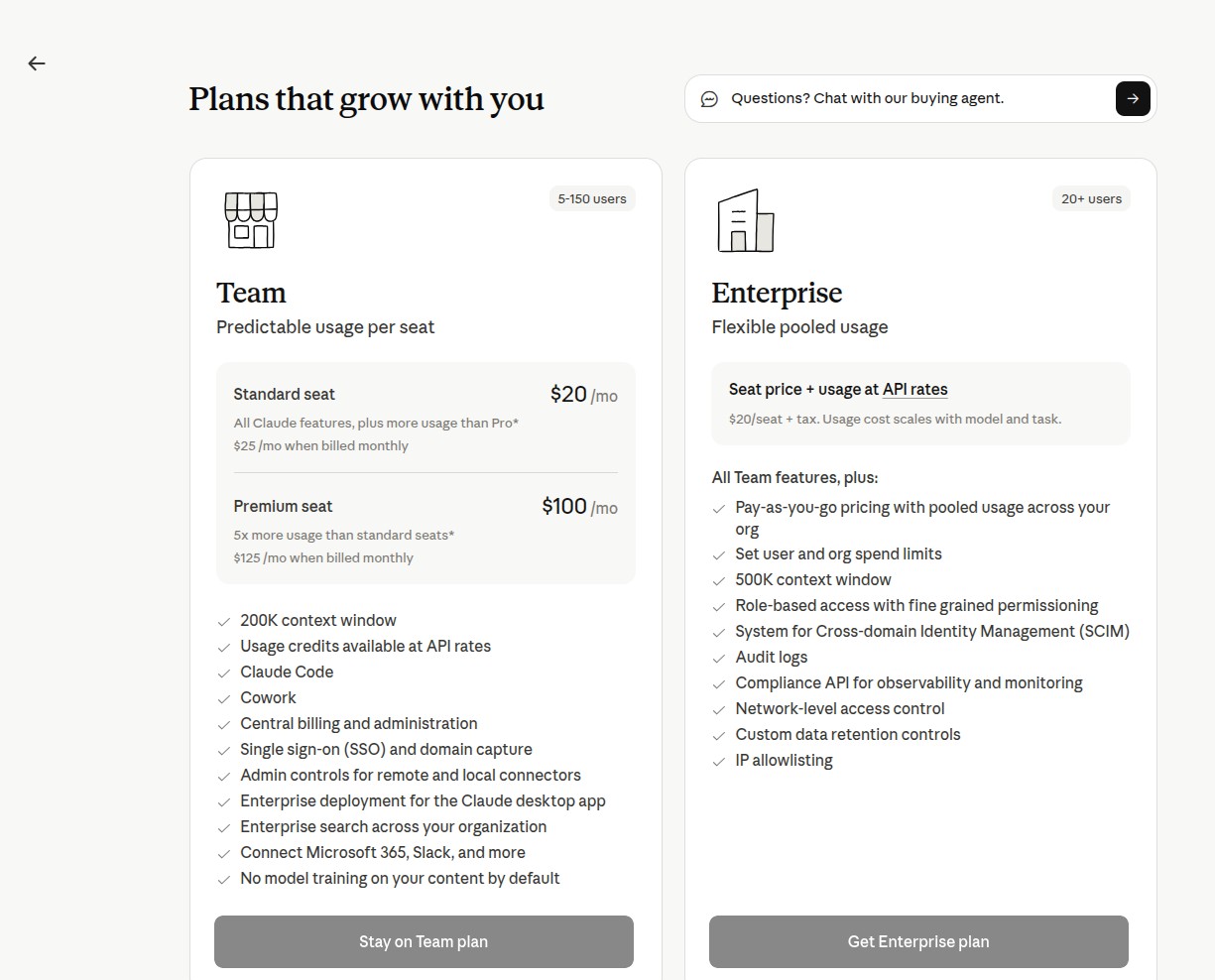
Task: Click the '500K context window' feature item
Action: click(x=813, y=579)
